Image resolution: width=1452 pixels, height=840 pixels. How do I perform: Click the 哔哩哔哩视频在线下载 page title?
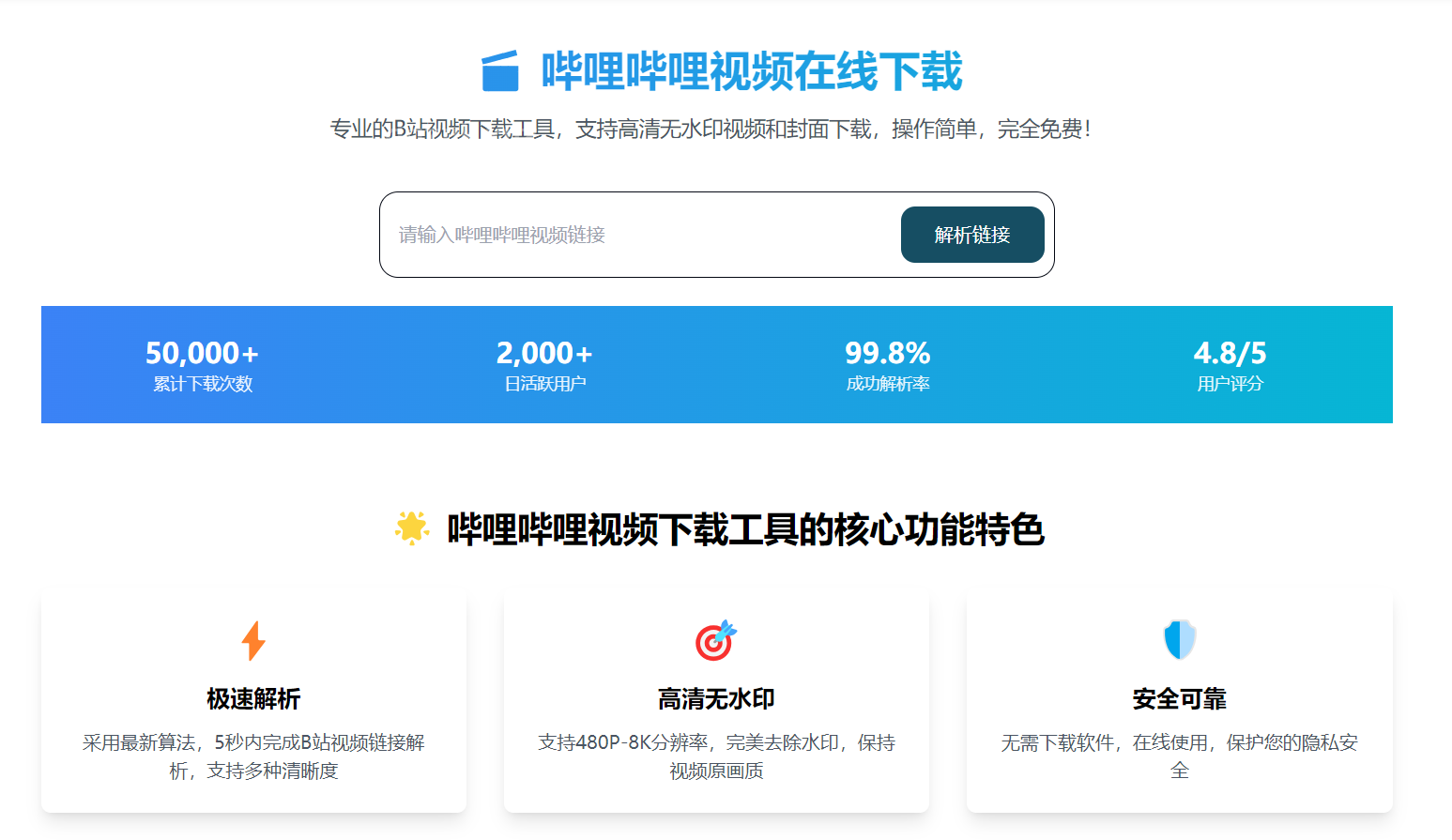tap(752, 71)
